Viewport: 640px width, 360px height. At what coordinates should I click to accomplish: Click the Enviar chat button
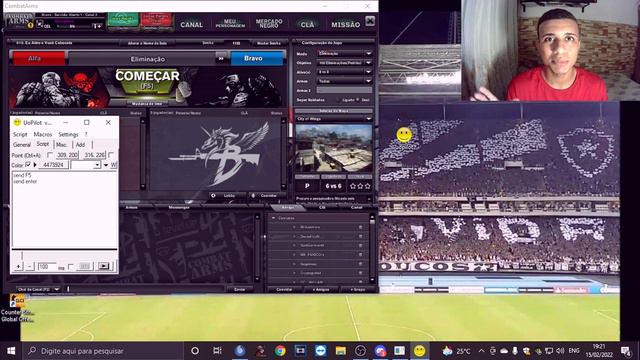pos(240,289)
